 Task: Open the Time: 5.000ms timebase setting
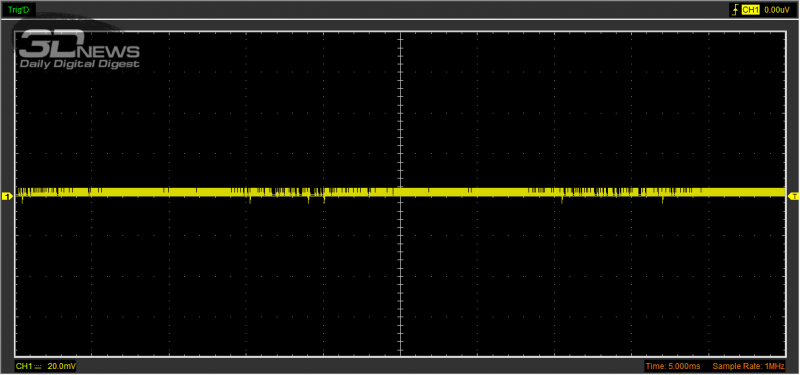(673, 366)
